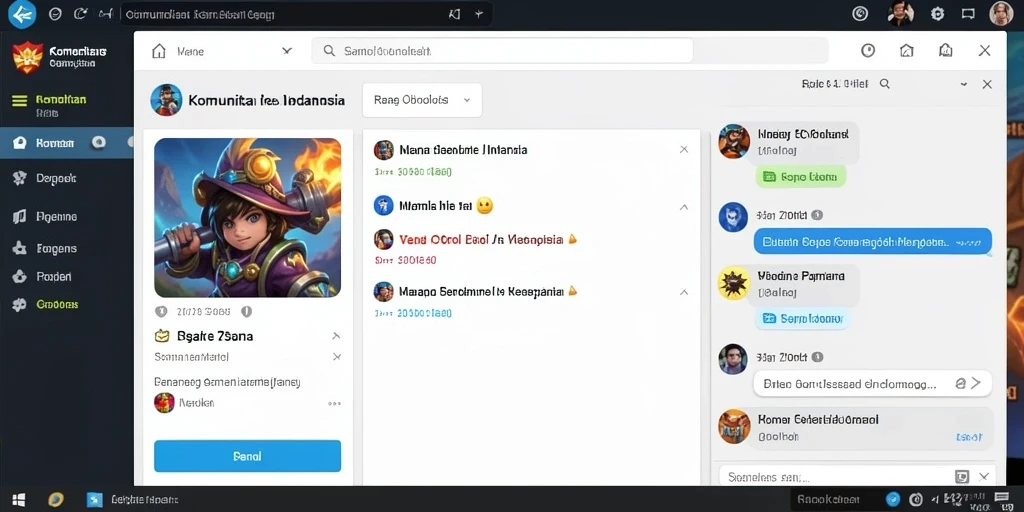This screenshot has width=1024, height=512.
Task: Click the clock icon in main header
Action: point(868,50)
